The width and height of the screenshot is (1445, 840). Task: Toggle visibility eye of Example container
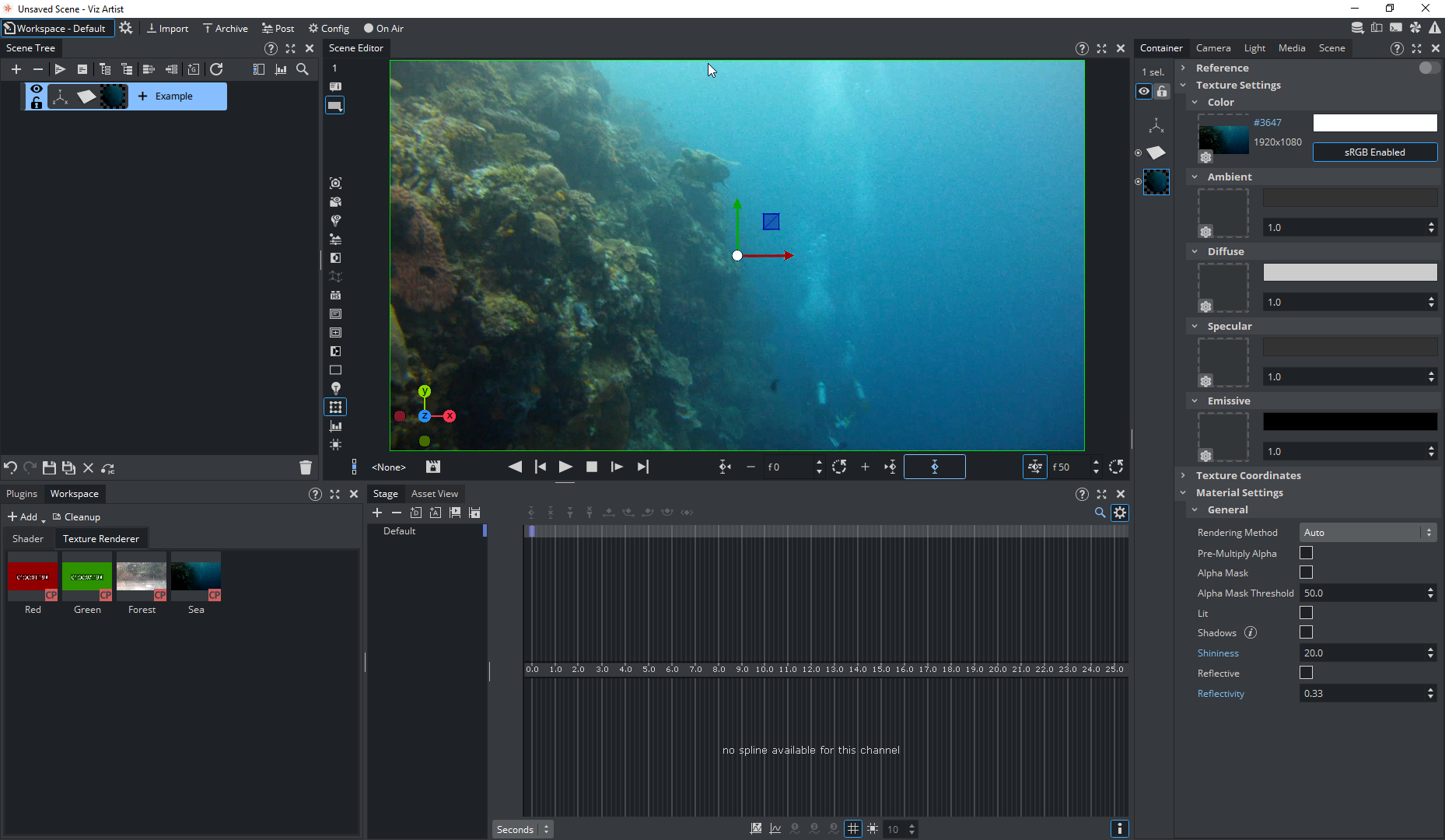click(x=37, y=90)
